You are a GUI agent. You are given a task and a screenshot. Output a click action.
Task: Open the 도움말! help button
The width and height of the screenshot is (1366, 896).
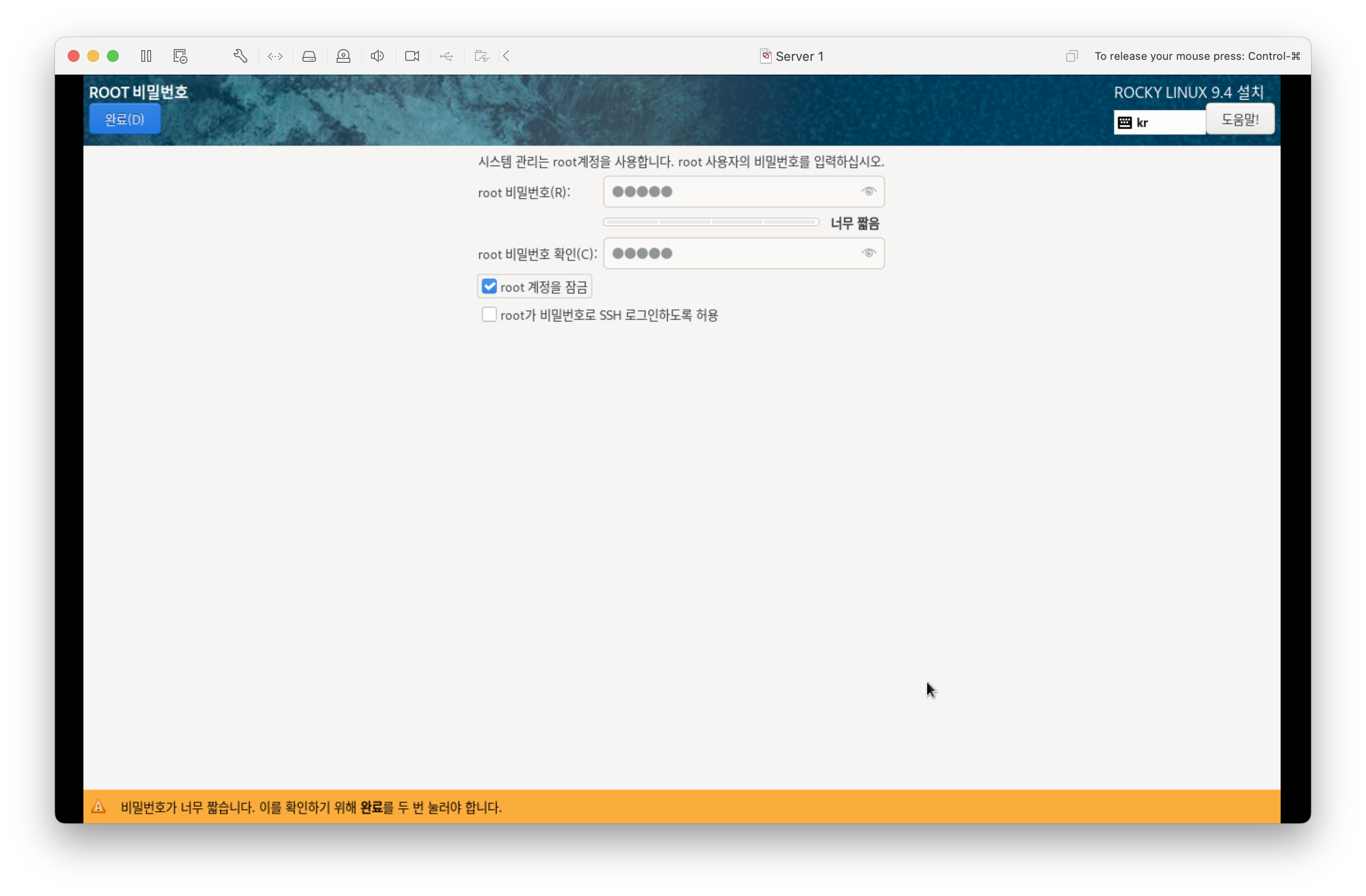(1240, 119)
